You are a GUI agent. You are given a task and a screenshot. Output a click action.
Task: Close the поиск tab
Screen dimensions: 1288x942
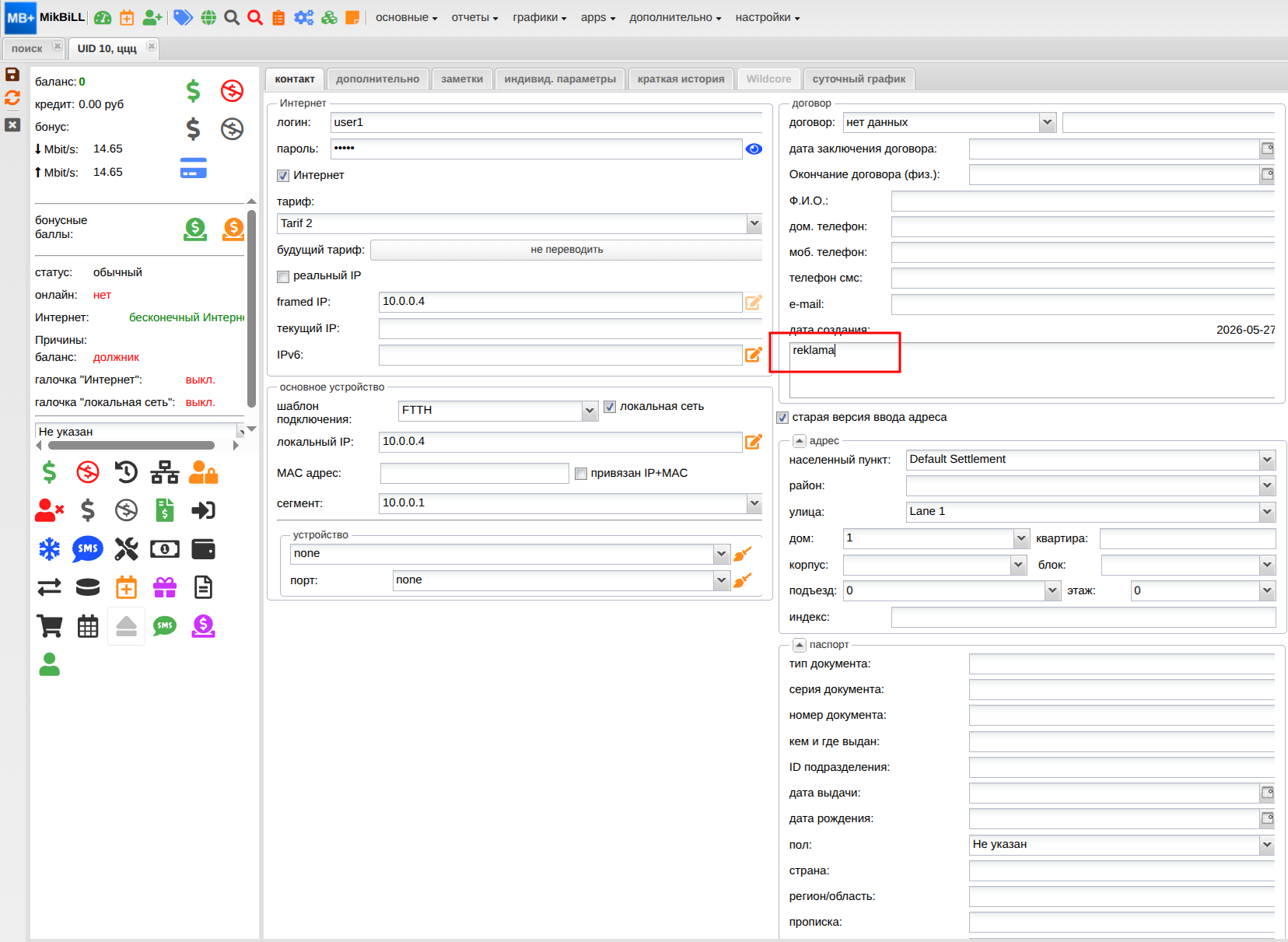coord(57,47)
